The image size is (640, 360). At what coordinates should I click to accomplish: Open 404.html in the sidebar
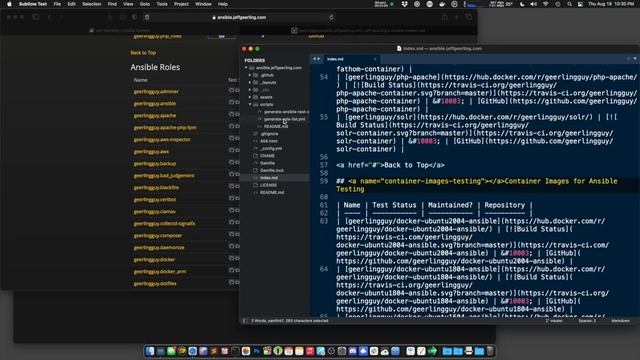pos(269,141)
